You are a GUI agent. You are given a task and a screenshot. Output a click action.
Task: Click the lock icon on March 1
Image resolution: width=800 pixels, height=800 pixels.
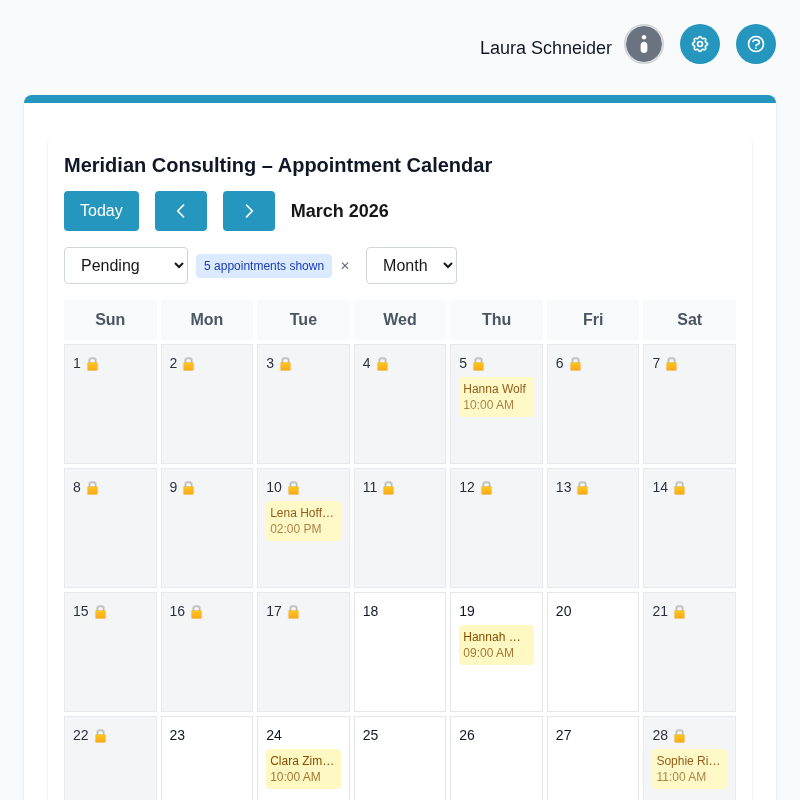[92, 364]
